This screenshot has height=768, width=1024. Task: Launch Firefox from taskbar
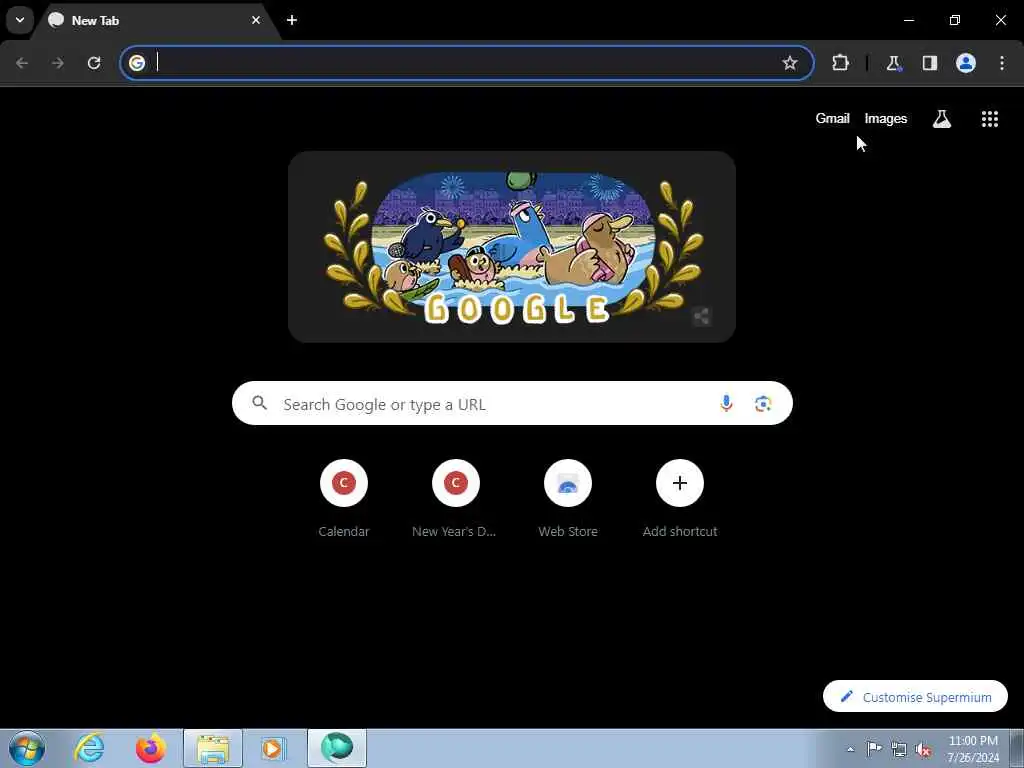tap(150, 748)
